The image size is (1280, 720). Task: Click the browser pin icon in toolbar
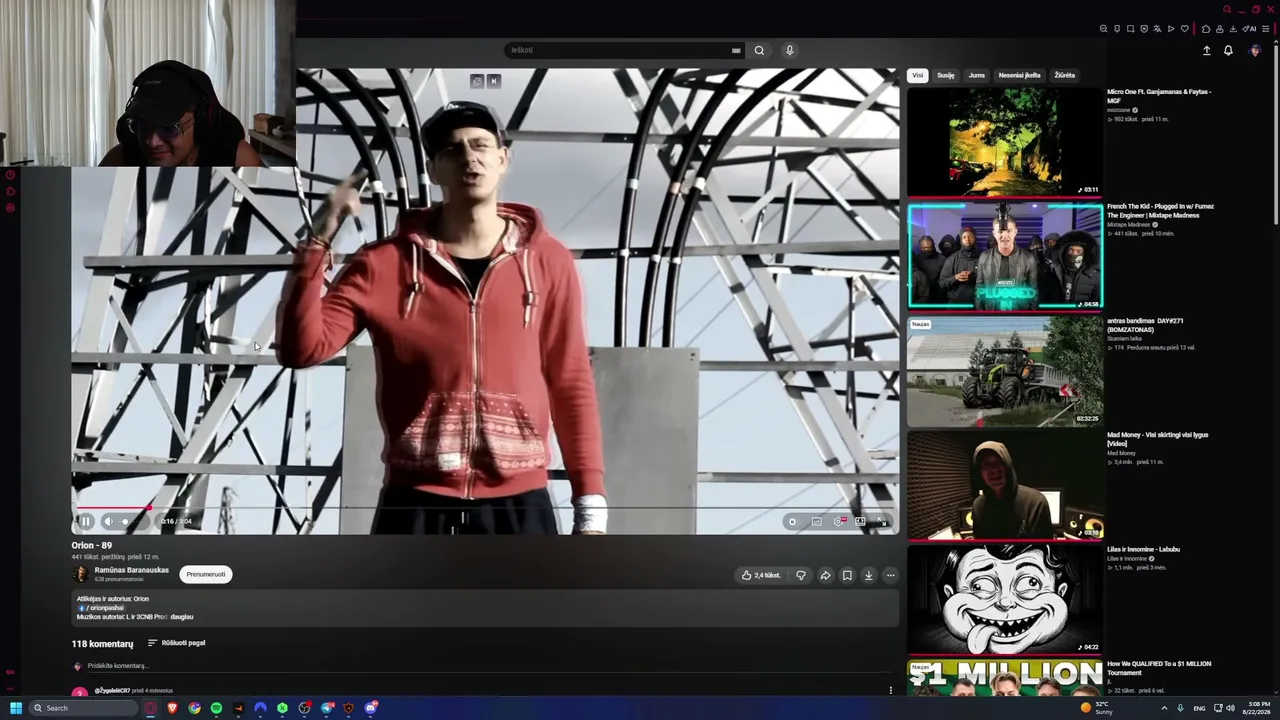(1117, 29)
